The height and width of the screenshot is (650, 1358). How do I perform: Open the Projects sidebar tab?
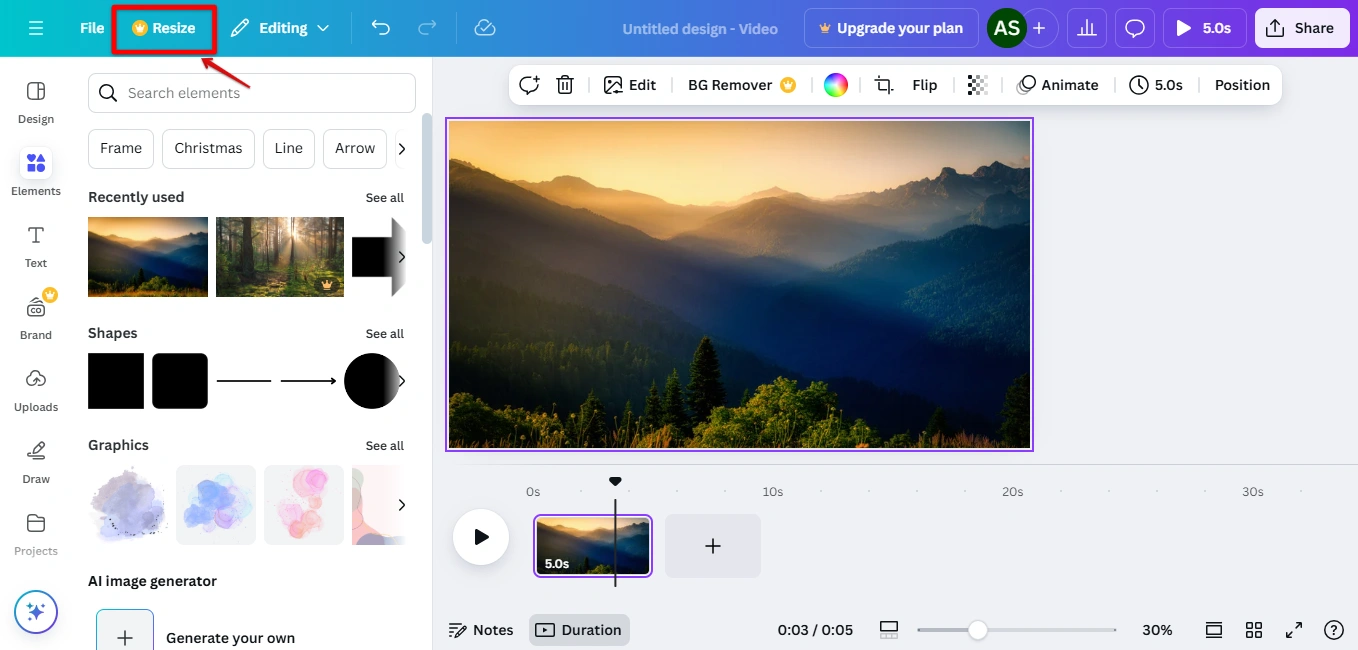coord(36,534)
